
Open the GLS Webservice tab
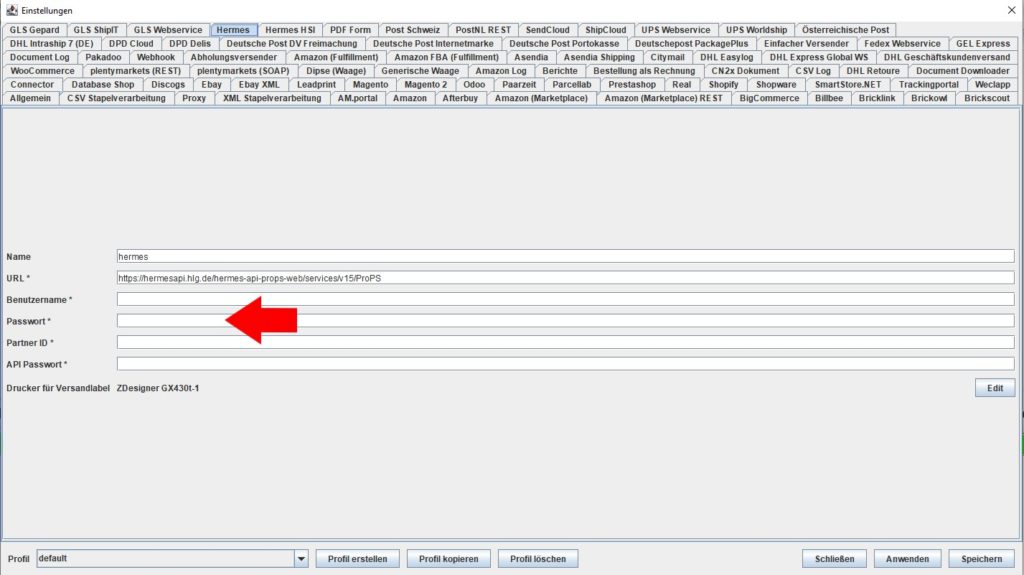168,30
